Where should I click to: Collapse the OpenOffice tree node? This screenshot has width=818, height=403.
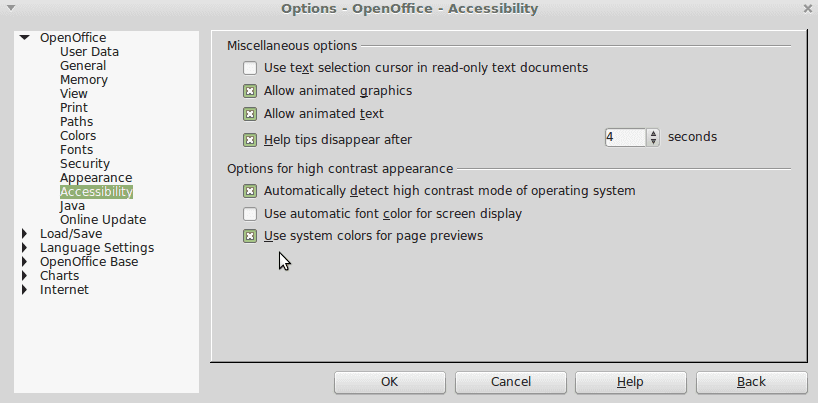click(x=25, y=38)
